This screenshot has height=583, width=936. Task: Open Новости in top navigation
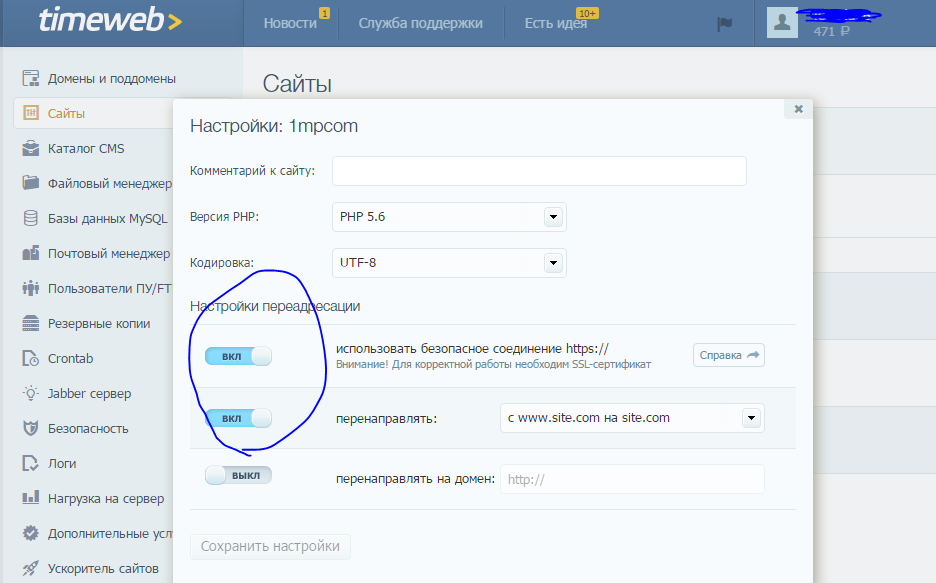pyautogui.click(x=290, y=23)
